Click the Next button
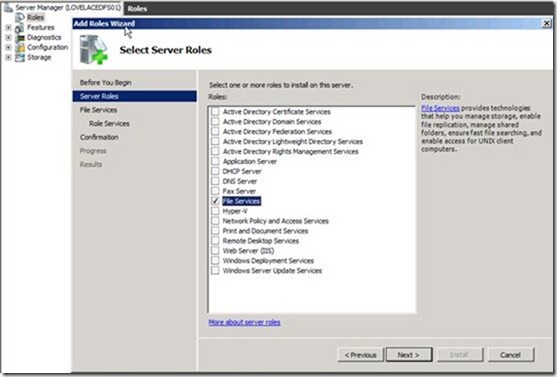The height and width of the screenshot is (377, 557). (409, 355)
